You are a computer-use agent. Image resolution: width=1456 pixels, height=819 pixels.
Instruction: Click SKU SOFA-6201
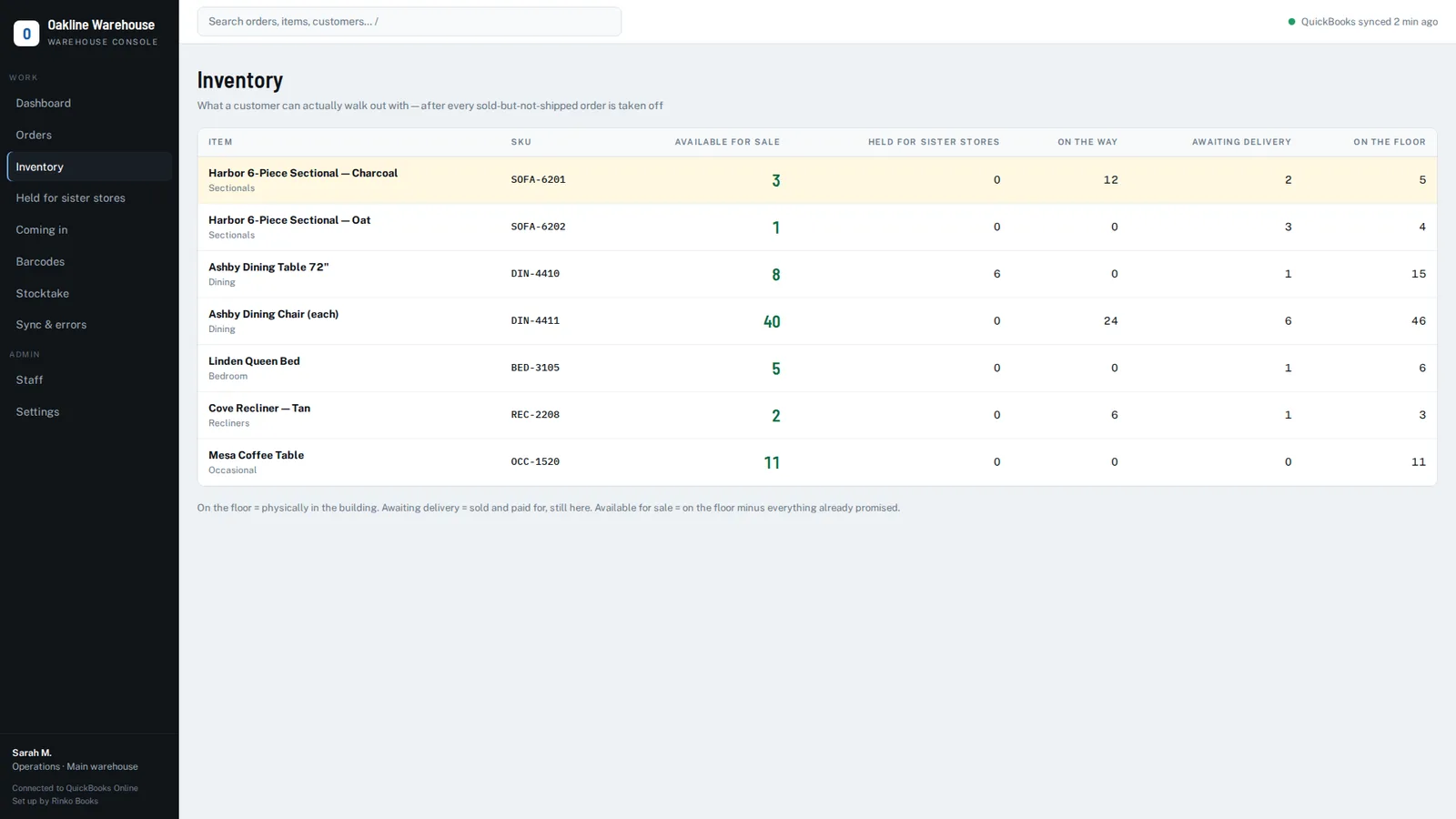(x=538, y=180)
